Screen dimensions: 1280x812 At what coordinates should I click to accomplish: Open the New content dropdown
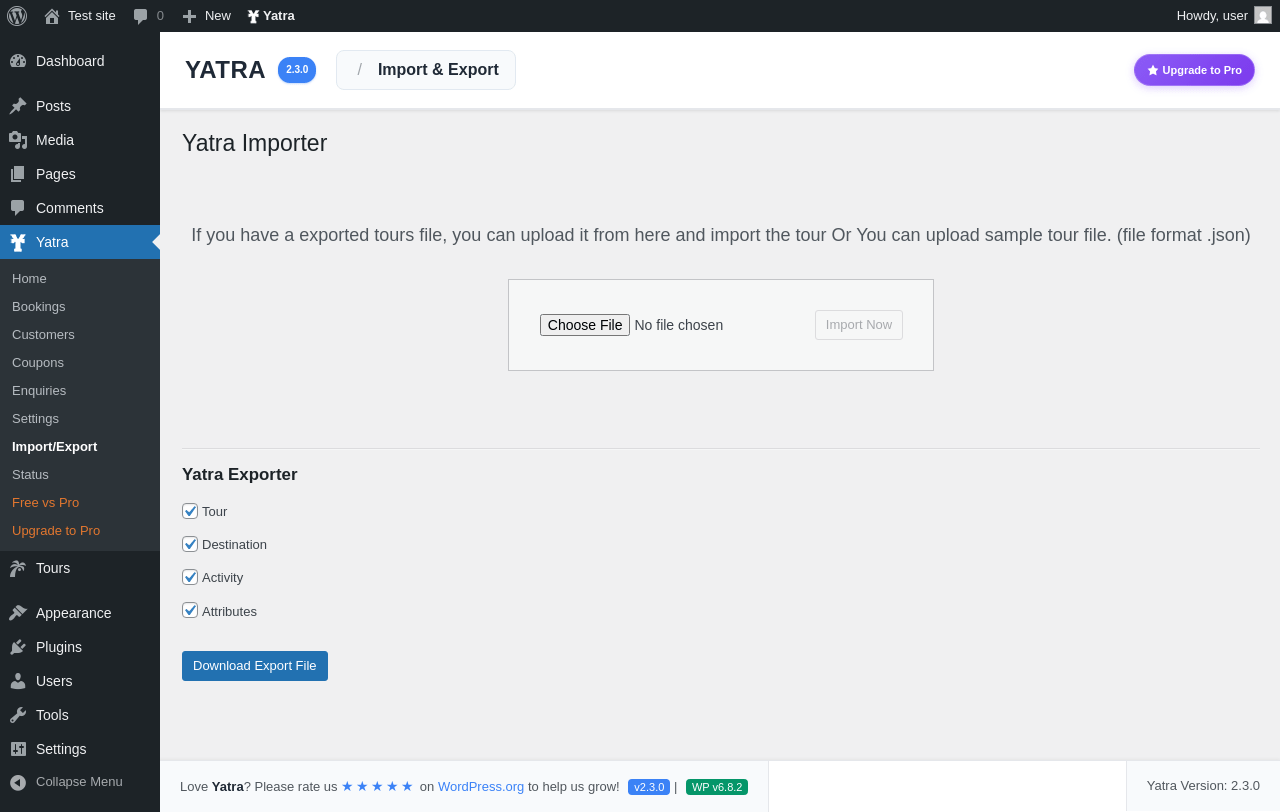tap(206, 16)
